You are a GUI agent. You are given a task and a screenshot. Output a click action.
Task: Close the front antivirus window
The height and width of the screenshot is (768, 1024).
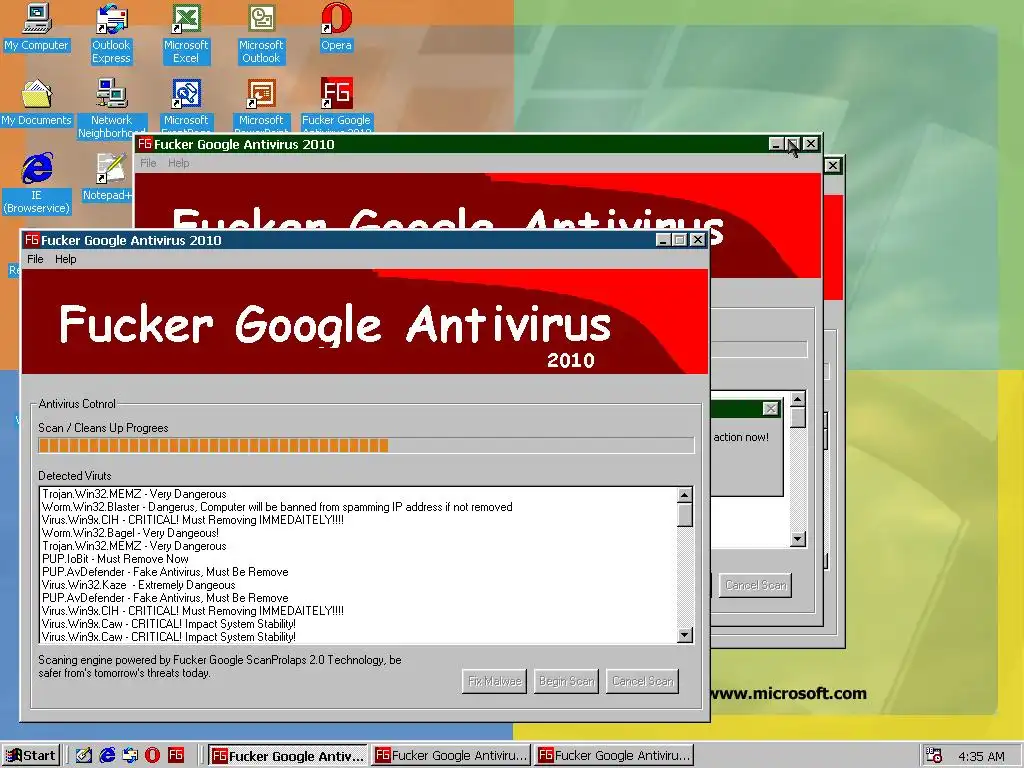[x=697, y=240]
